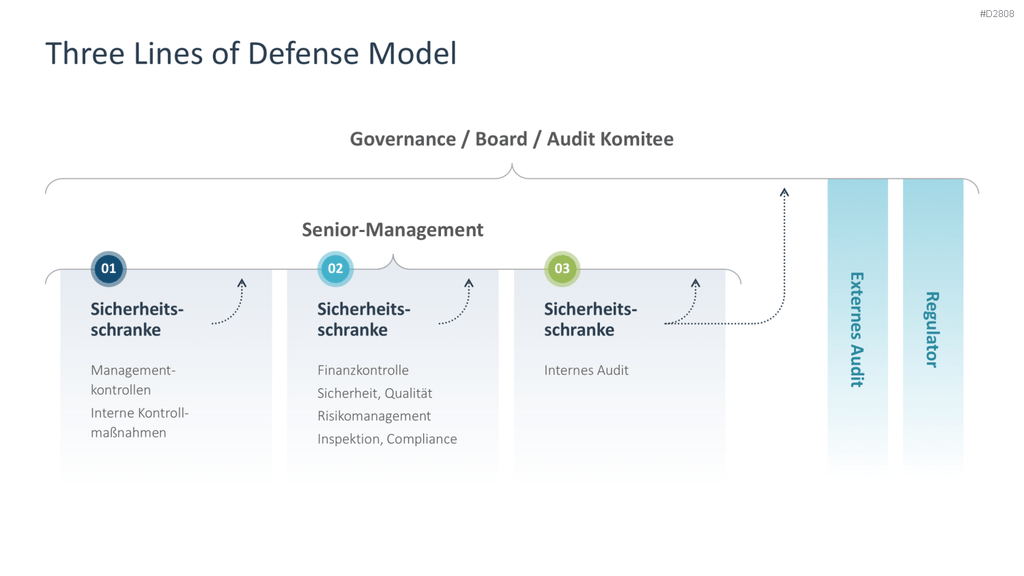Click the green 03 circle badge
This screenshot has width=1024, height=576.
[x=562, y=268]
